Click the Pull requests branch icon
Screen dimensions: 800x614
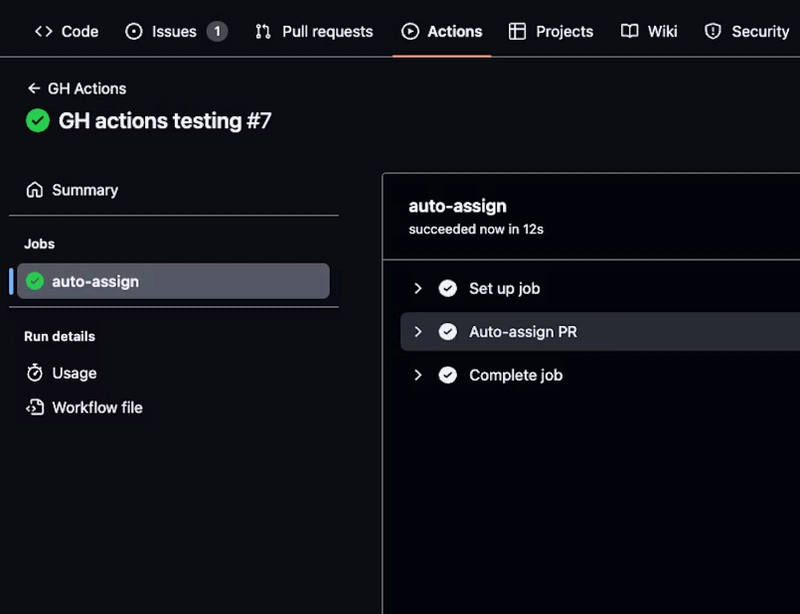click(x=263, y=32)
